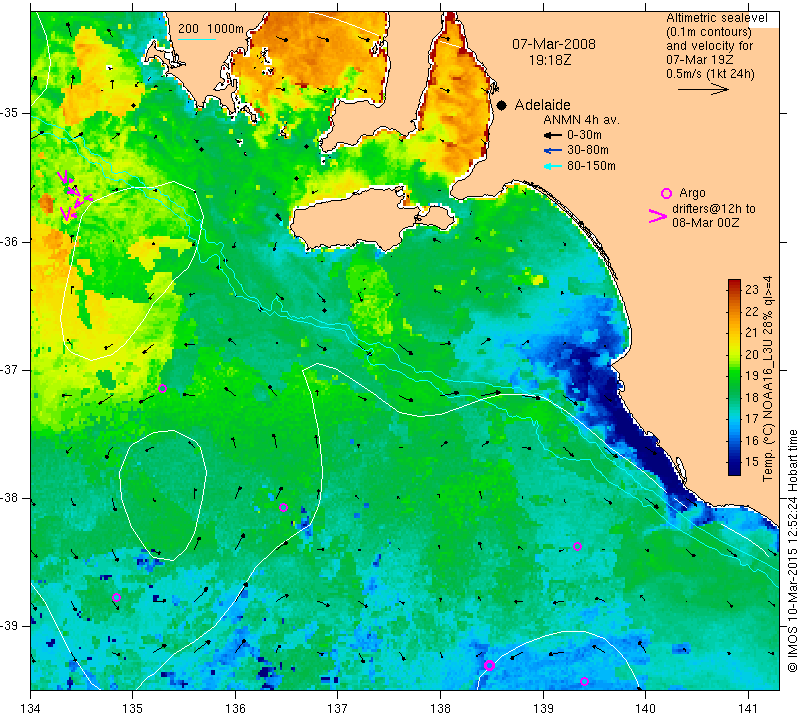Click the Altimetric sealevel legend heading
Viewport: 800px width, 720px height.
click(716, 18)
